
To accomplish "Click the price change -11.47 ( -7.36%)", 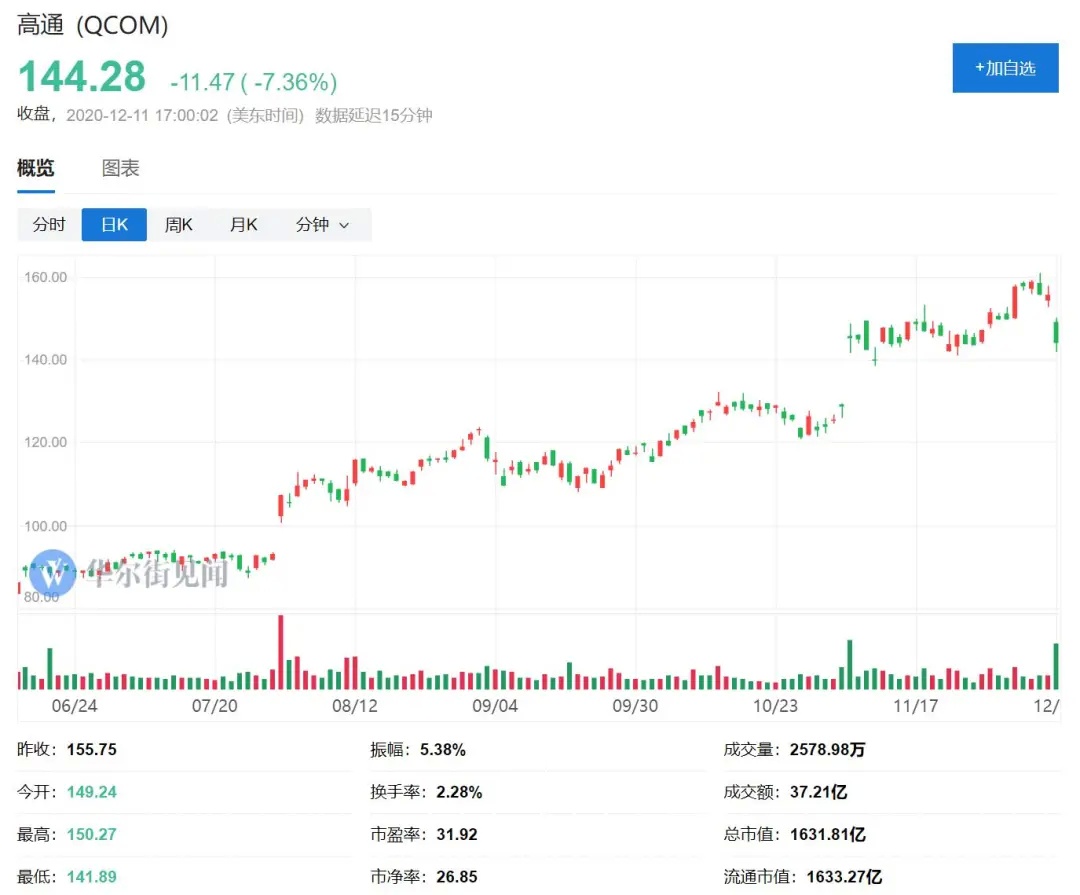I will 253,82.
